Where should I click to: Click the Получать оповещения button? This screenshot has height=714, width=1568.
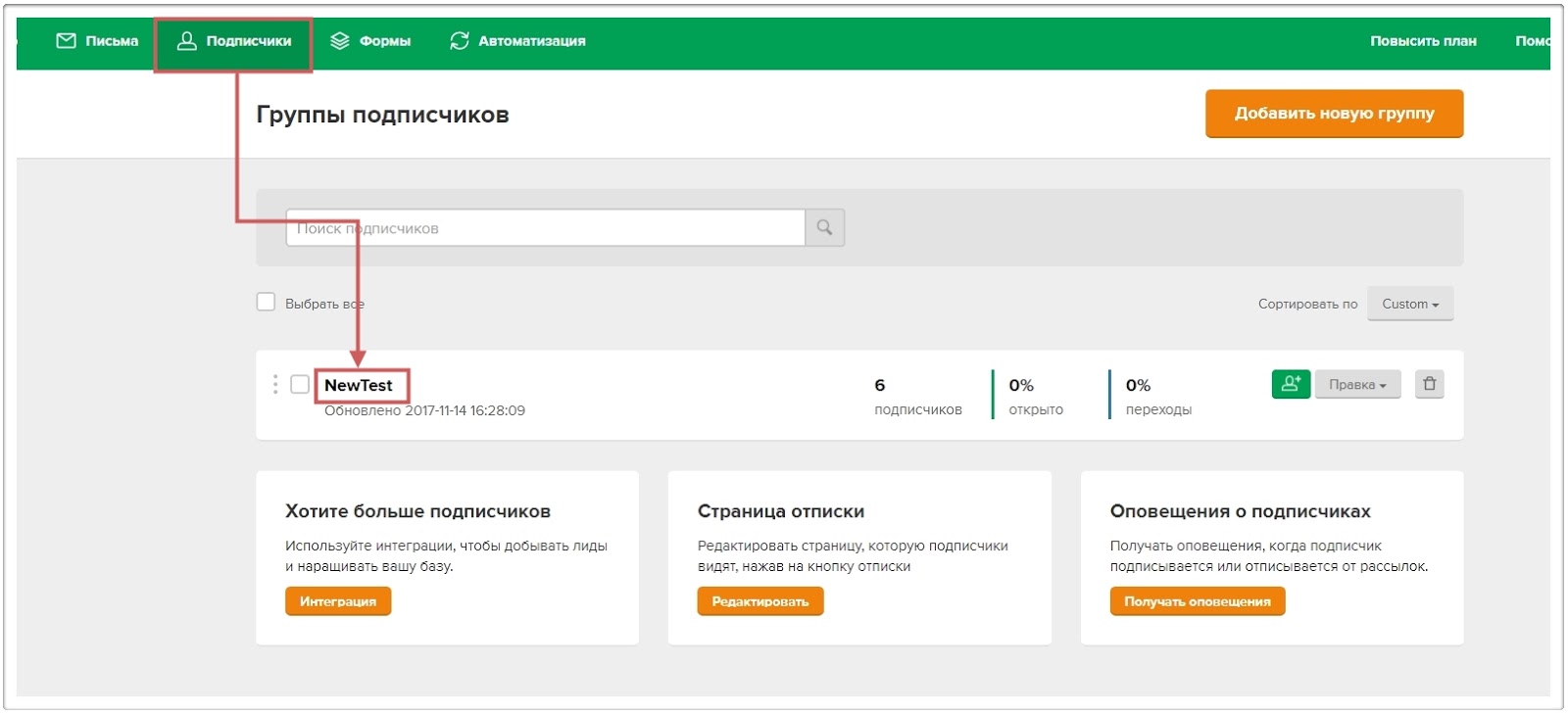(1197, 601)
